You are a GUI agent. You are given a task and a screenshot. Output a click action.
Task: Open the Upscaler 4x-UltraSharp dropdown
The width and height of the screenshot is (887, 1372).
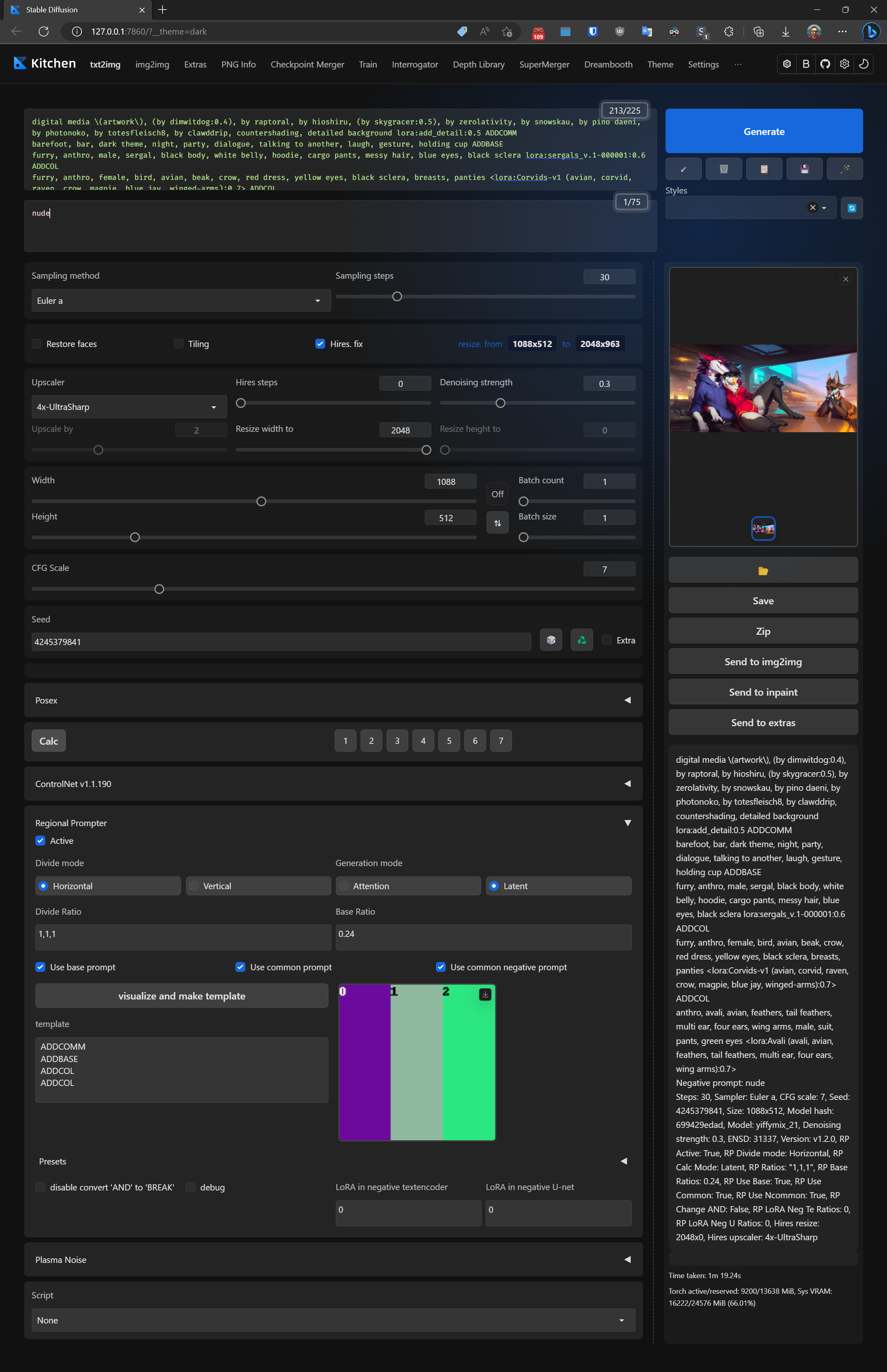click(x=128, y=407)
